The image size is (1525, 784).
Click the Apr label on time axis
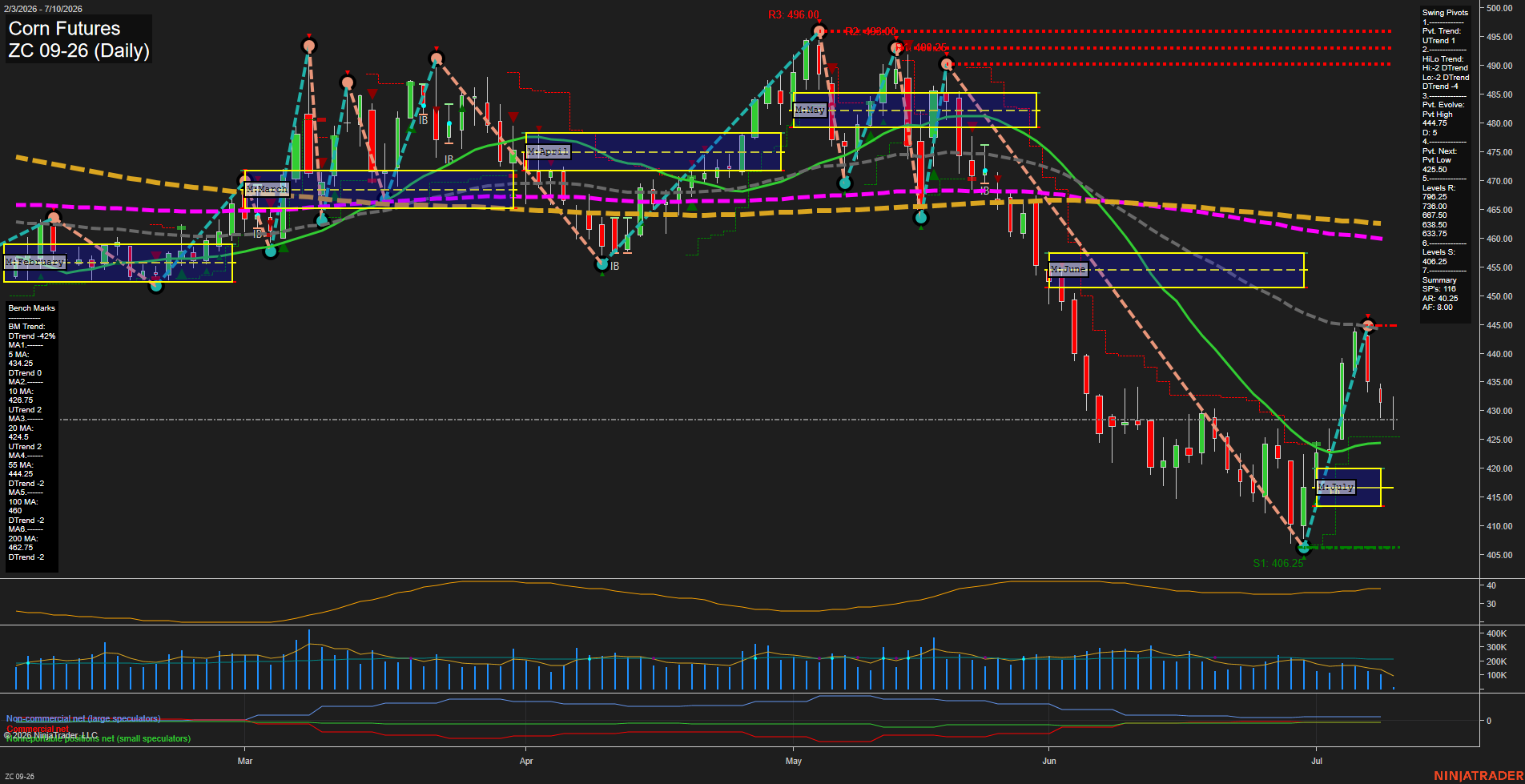(526, 761)
